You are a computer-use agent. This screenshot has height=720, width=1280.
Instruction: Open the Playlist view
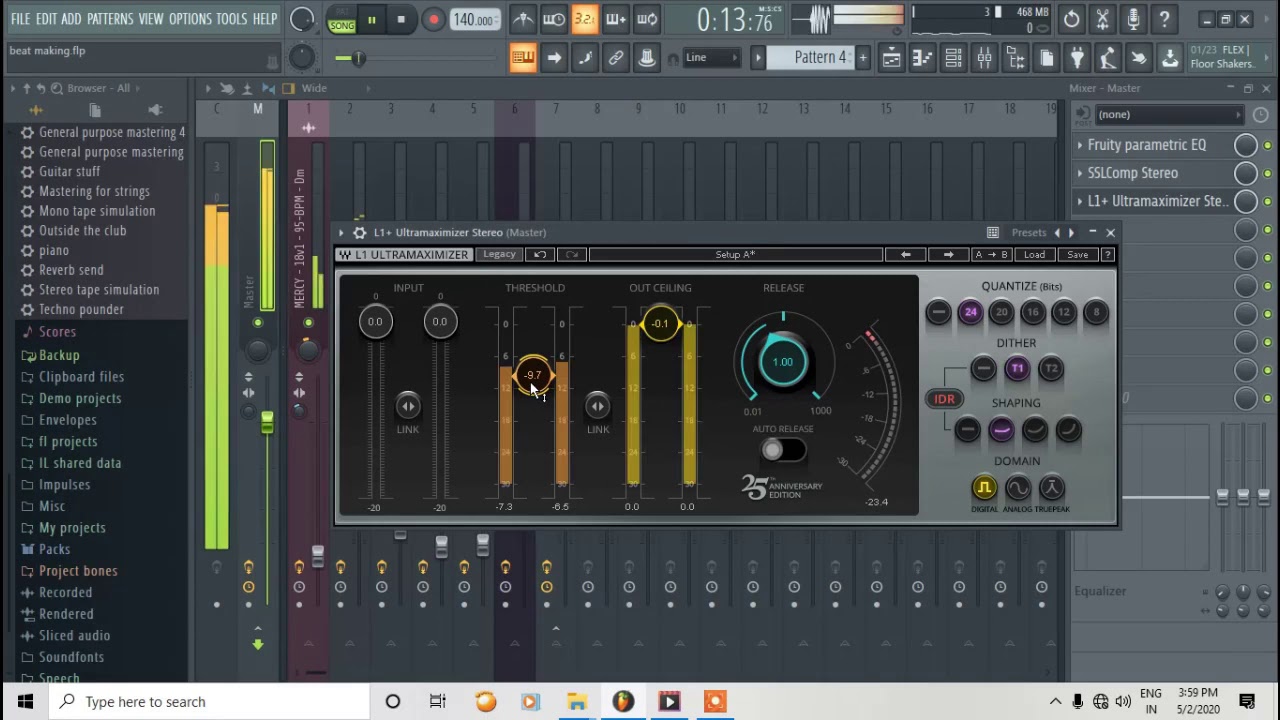coord(891,58)
